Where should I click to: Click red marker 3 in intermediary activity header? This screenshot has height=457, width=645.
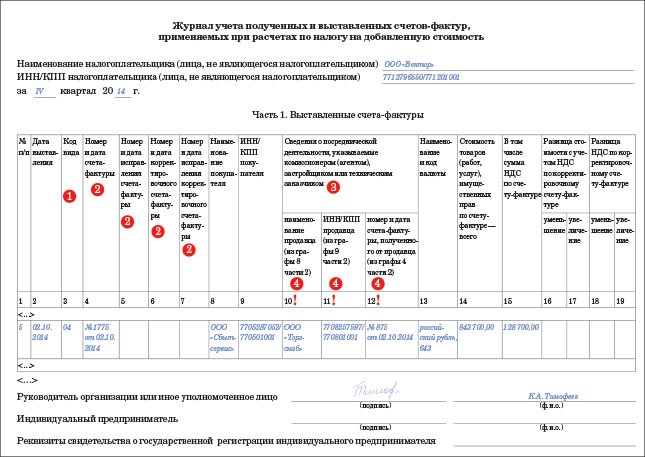[334, 187]
